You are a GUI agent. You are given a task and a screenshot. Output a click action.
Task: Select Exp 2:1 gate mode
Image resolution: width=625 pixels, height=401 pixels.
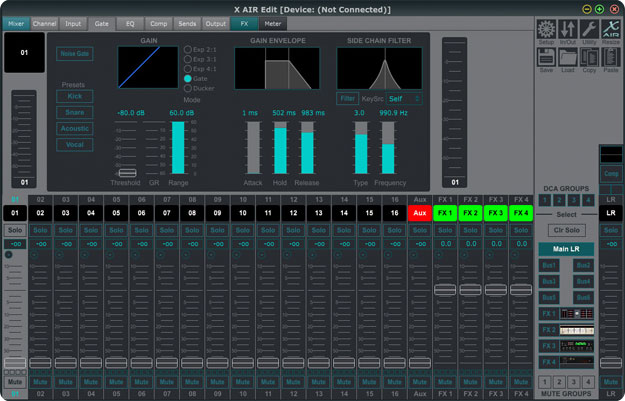[188, 50]
